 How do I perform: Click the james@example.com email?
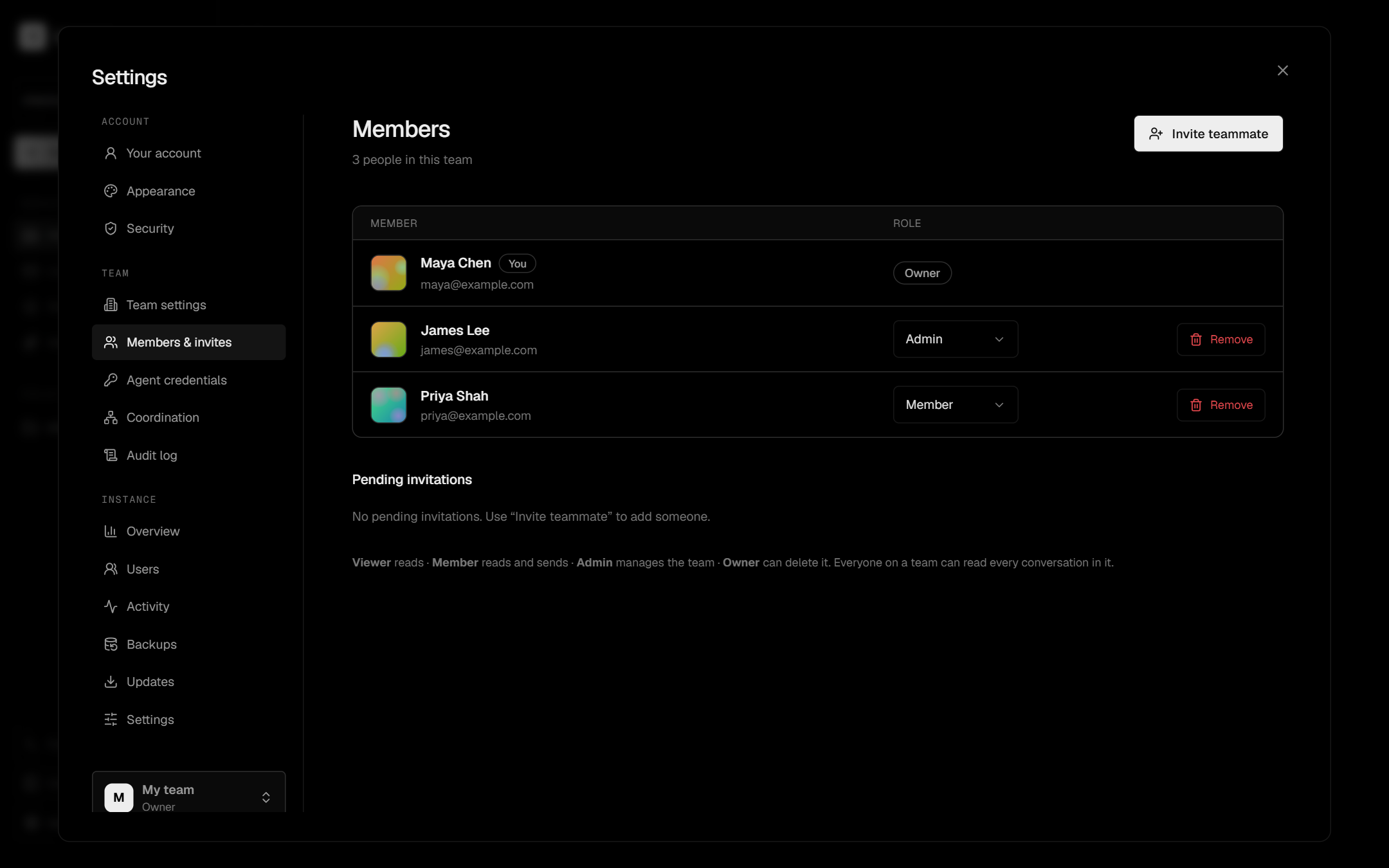[478, 350]
